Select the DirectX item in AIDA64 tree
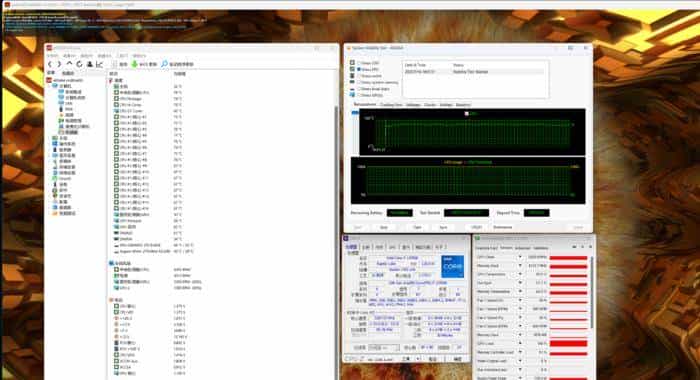Screen dimensions: 700x380 point(63,179)
